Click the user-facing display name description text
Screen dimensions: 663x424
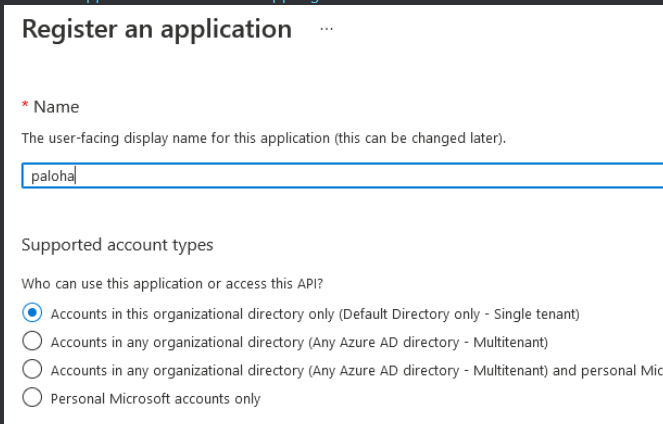[x=200, y=138]
